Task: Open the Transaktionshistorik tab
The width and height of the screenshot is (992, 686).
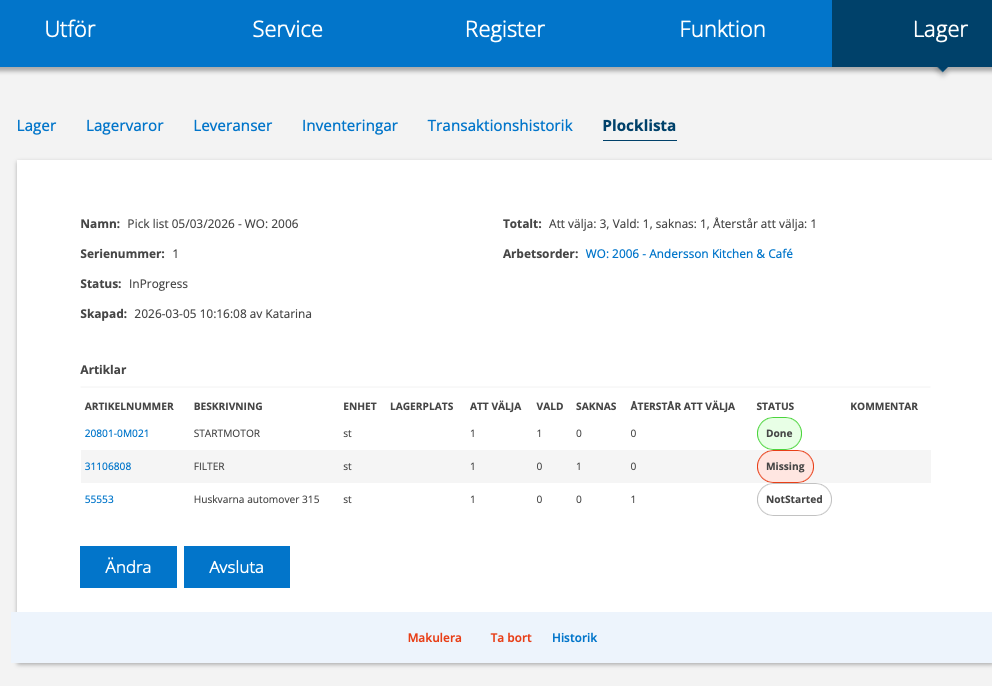Action: [x=500, y=126]
